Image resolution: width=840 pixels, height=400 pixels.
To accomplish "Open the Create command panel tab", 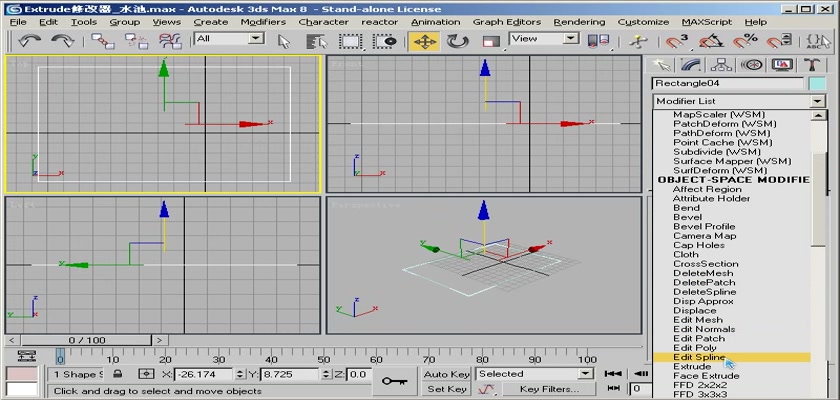I will click(662, 65).
